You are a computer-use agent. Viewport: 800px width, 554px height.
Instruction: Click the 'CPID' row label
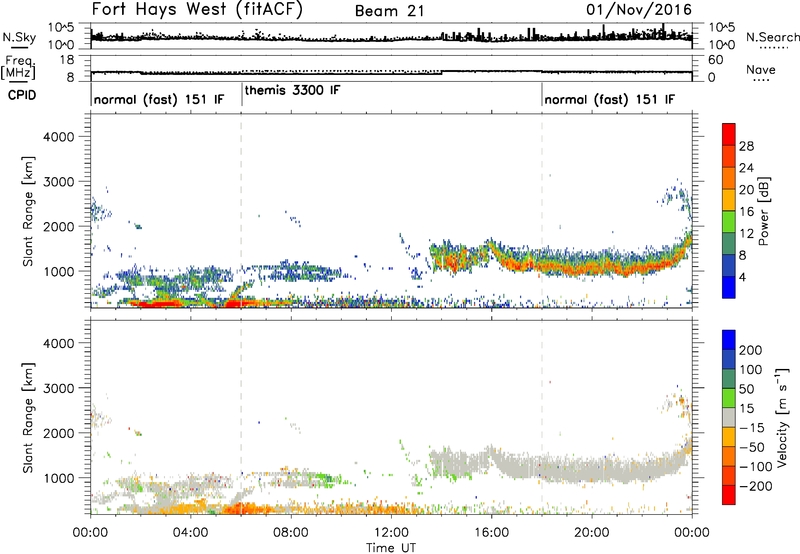click(x=22, y=95)
